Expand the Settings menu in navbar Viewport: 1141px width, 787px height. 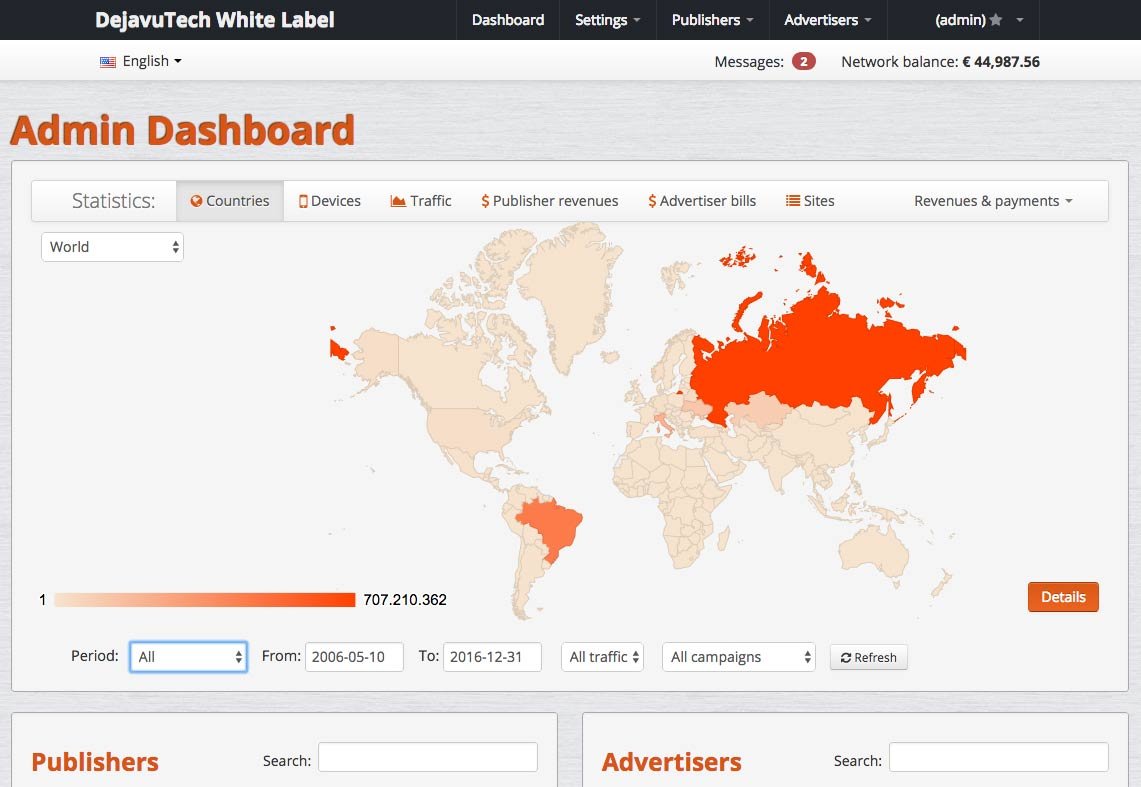608,20
